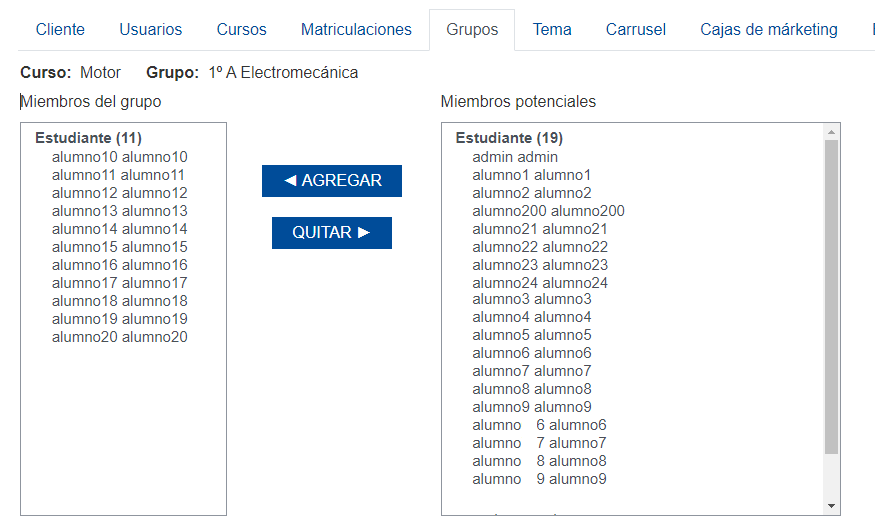The height and width of the screenshot is (532, 875).
Task: Open the Matriculaciones tab
Action: [356, 30]
